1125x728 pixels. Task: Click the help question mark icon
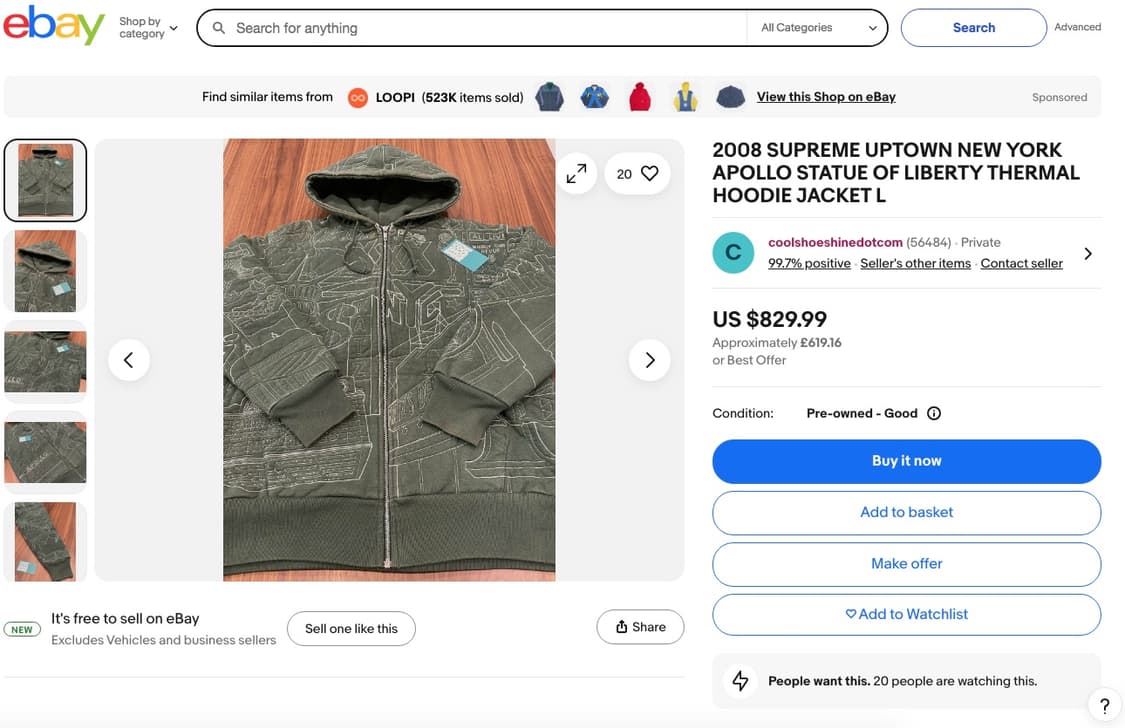click(1104, 706)
